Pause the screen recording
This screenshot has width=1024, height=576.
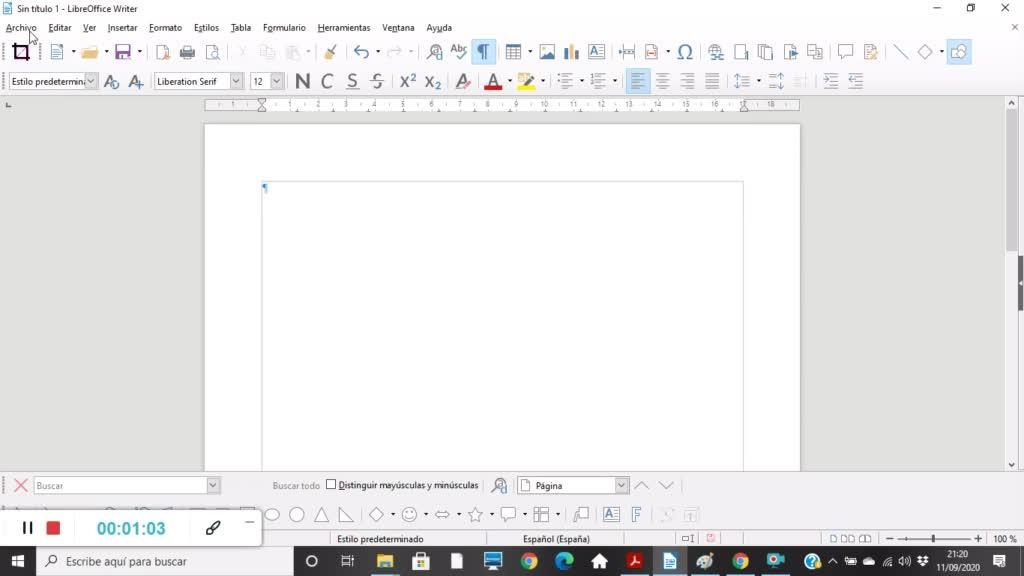(x=28, y=528)
